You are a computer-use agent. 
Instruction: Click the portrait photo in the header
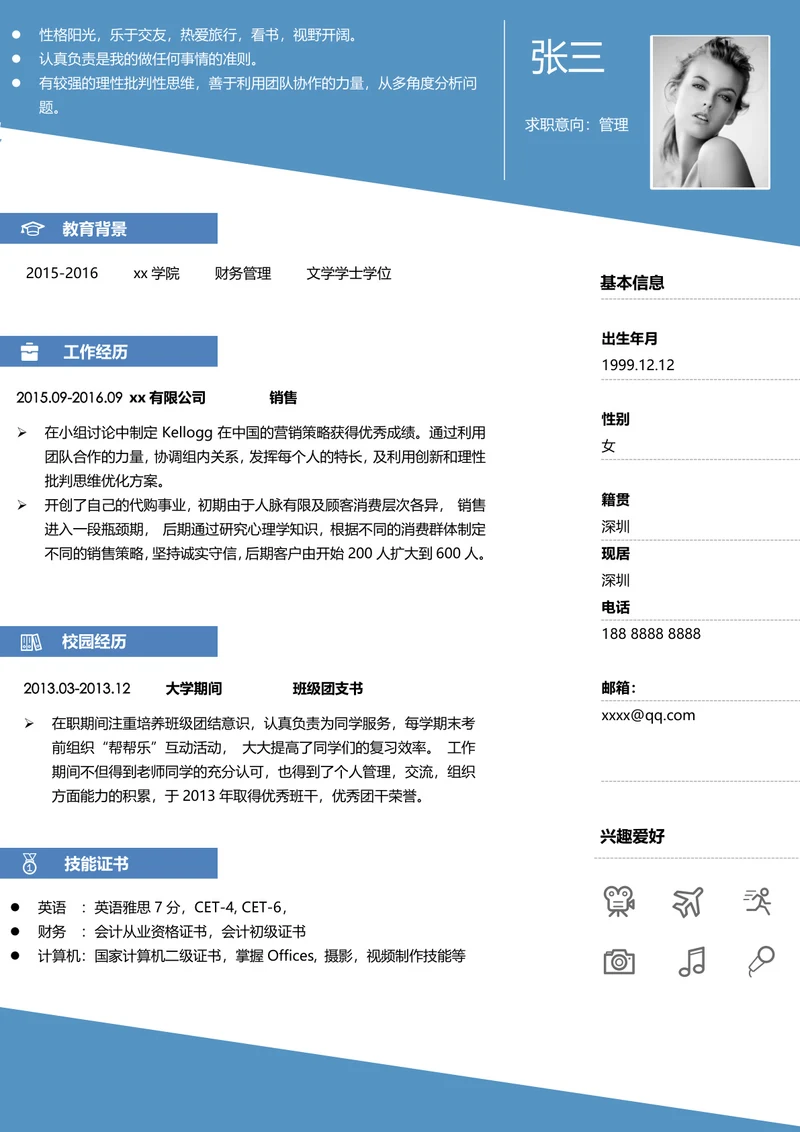tap(710, 112)
